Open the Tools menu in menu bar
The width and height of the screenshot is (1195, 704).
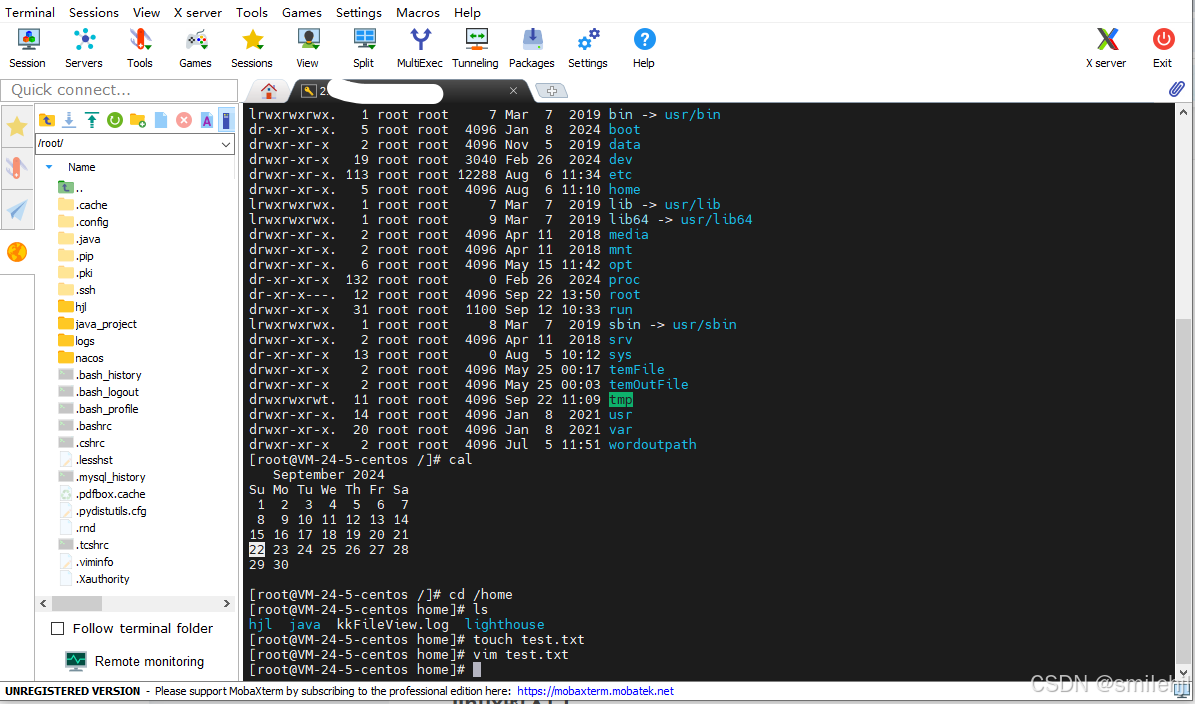251,12
